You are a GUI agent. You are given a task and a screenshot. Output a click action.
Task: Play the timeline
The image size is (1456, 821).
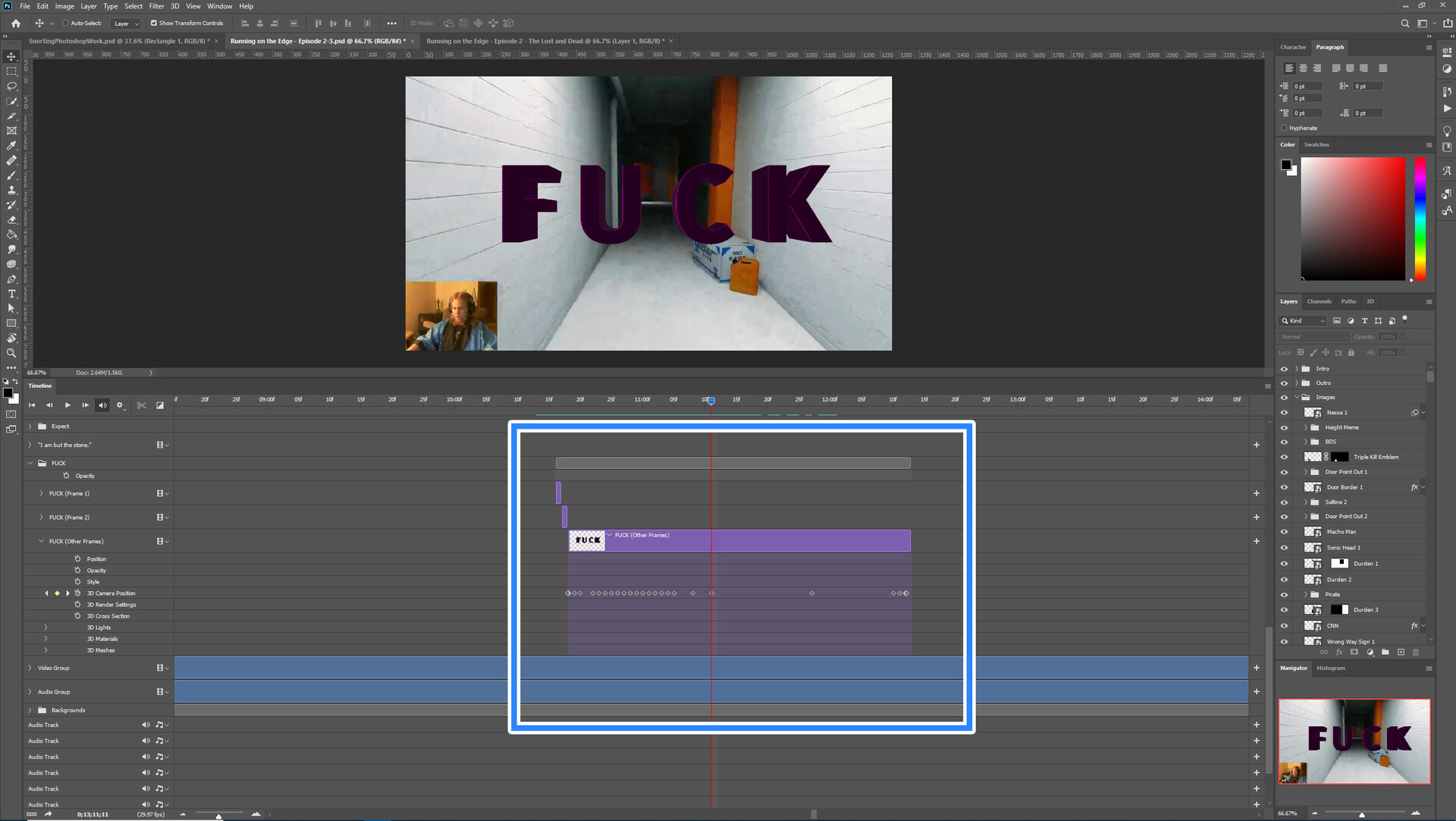coord(67,405)
